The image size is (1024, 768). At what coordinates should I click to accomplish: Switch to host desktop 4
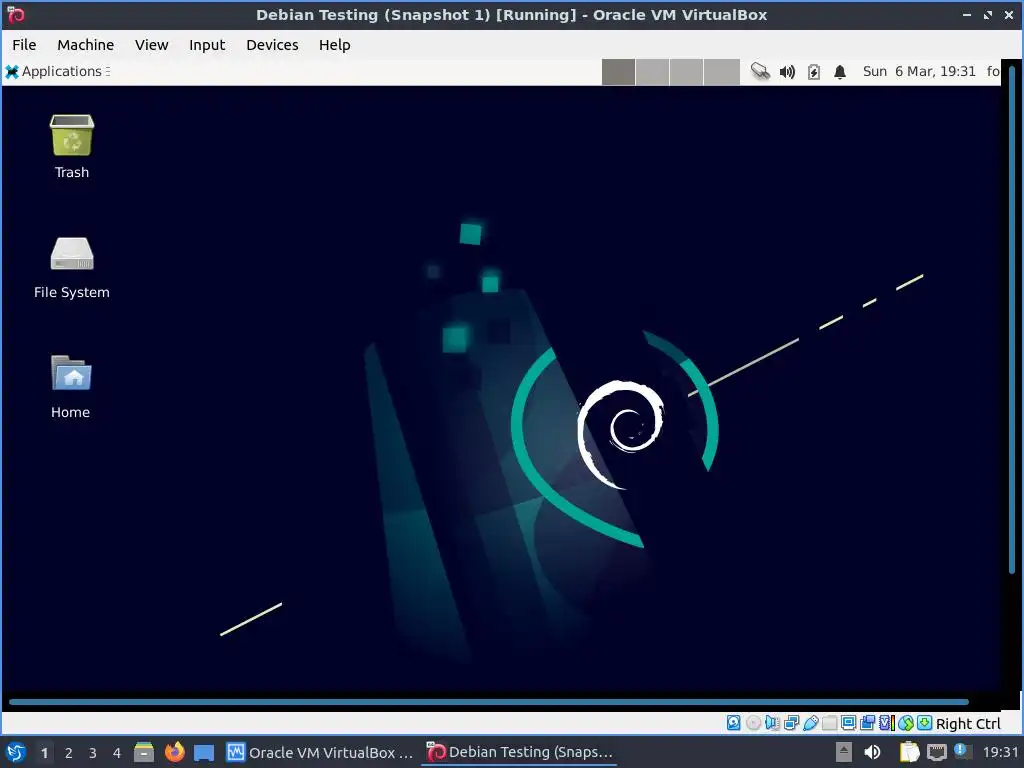117,753
